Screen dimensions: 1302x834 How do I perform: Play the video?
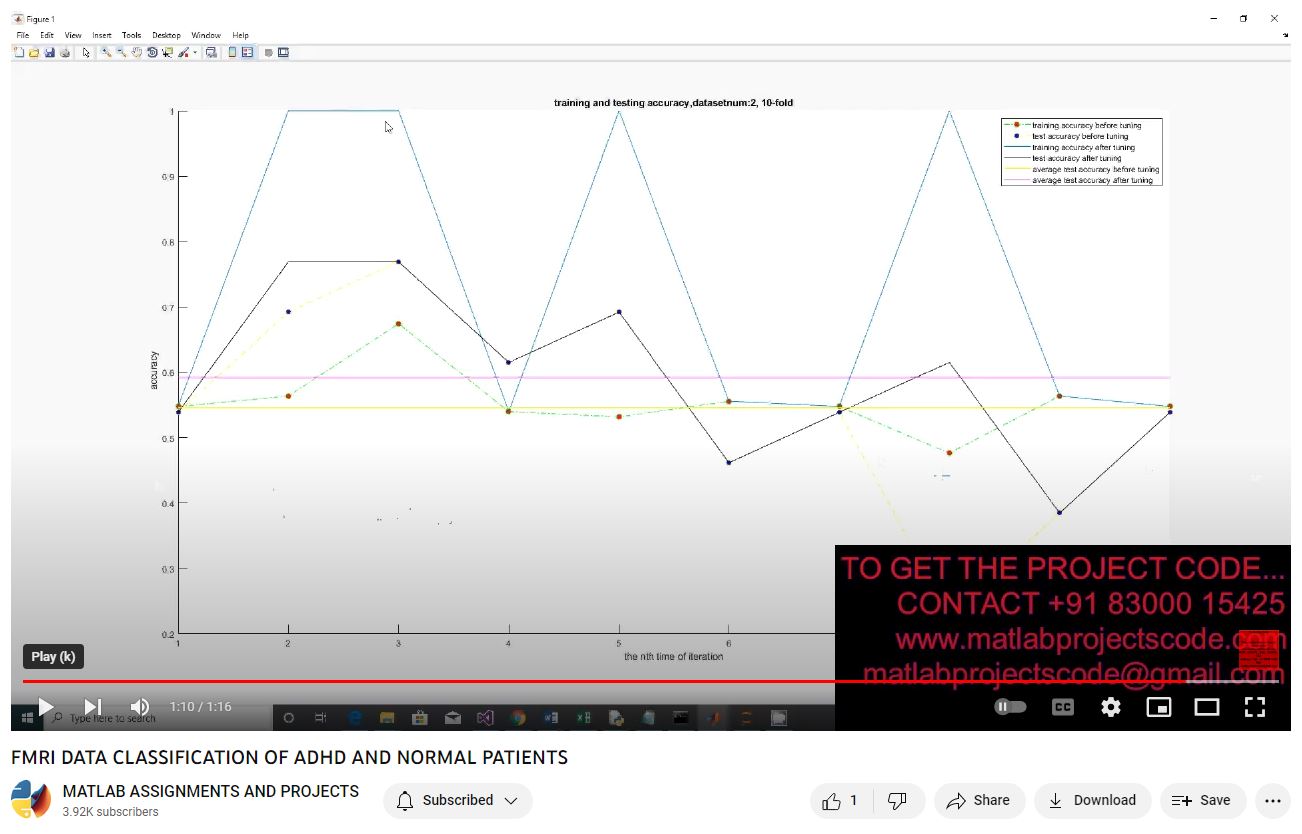(45, 707)
